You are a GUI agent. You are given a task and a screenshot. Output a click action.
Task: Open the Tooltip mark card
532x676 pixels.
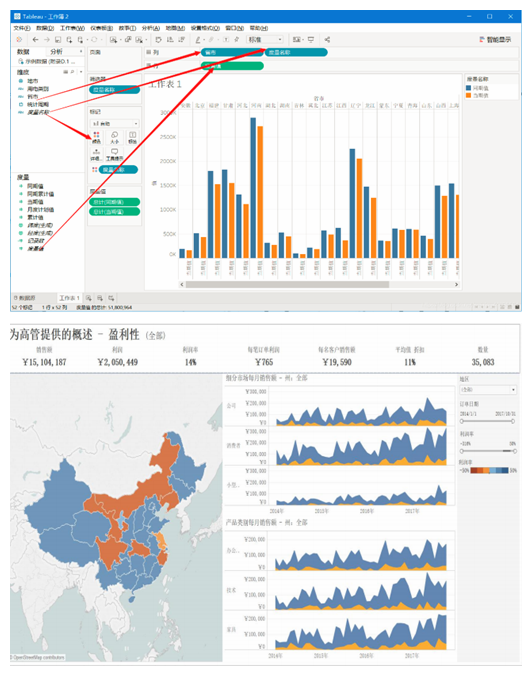[114, 154]
